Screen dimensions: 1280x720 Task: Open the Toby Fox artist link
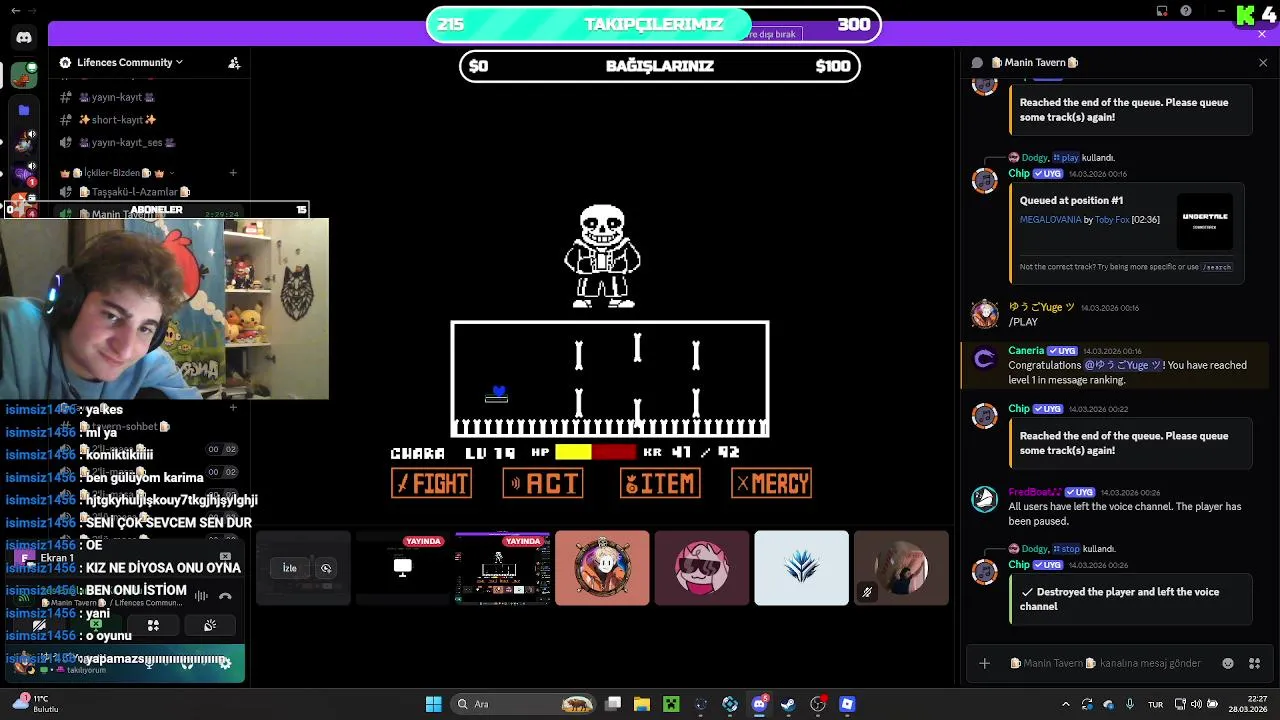tap(1112, 219)
